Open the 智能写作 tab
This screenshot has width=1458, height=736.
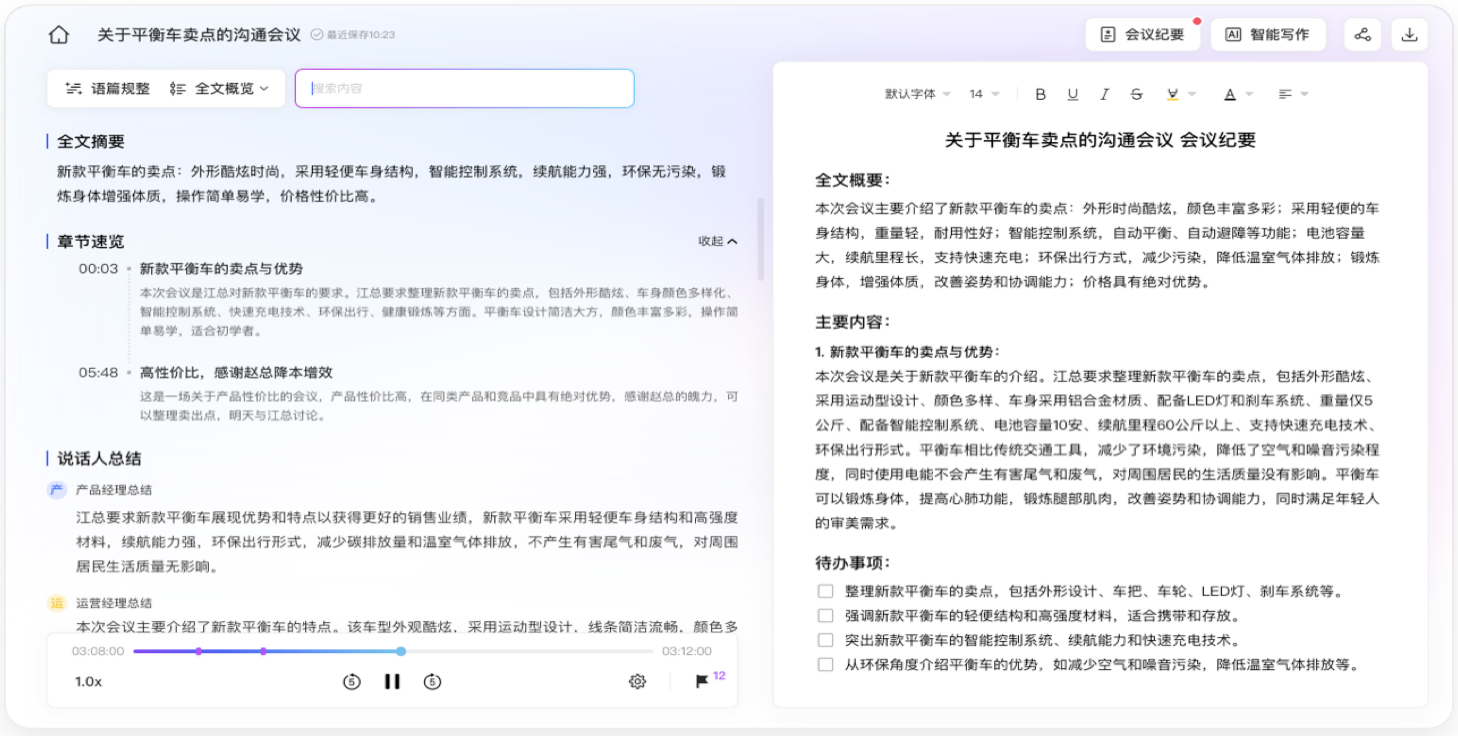click(x=1267, y=35)
